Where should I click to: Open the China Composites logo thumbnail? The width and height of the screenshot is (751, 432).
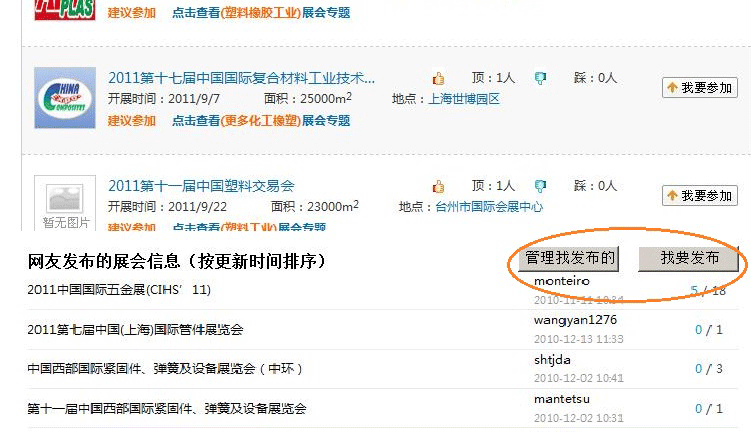click(64, 97)
